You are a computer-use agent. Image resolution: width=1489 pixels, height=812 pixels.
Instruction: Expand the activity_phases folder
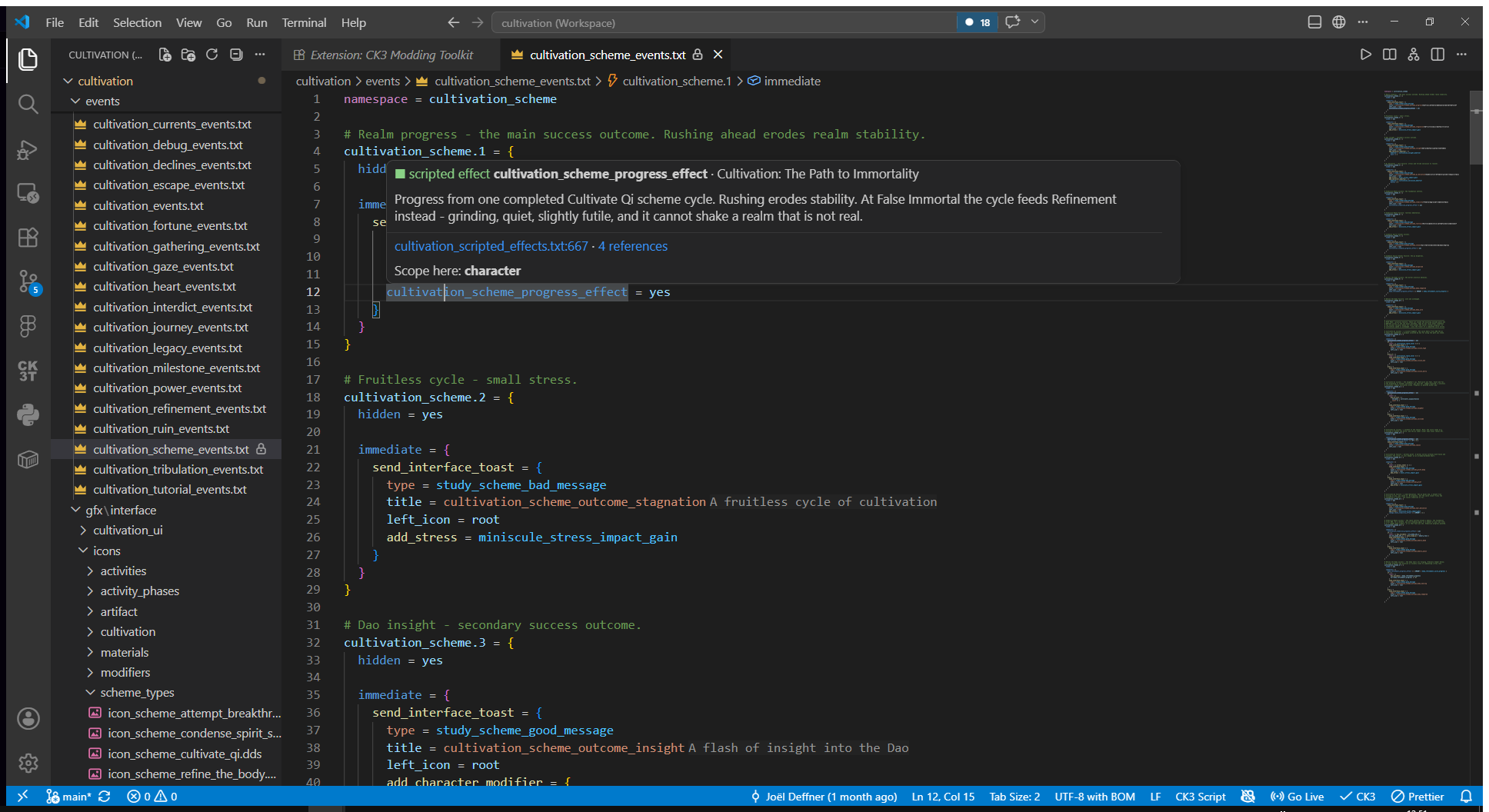pos(139,591)
